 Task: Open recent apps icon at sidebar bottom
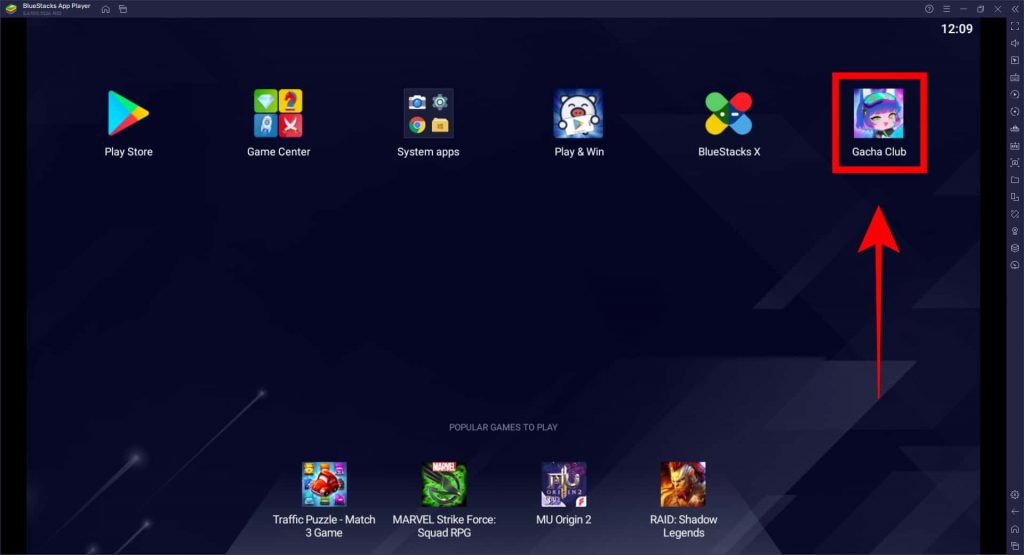coord(1015,546)
